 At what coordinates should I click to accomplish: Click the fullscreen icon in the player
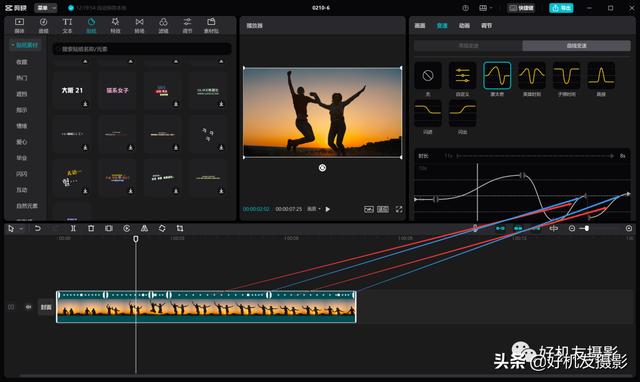[399, 209]
